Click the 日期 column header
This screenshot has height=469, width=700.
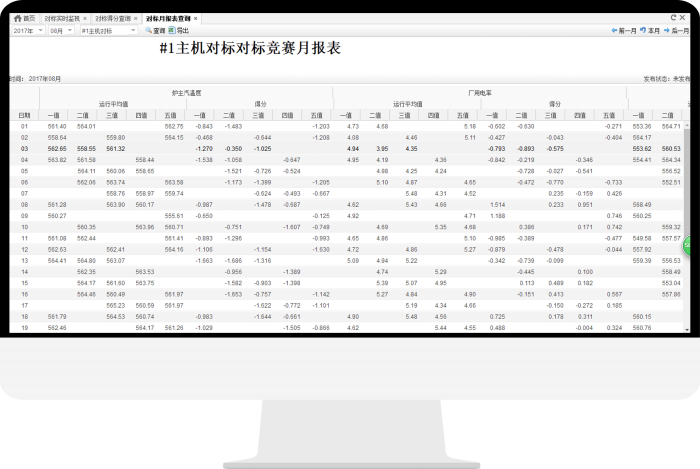click(x=24, y=115)
